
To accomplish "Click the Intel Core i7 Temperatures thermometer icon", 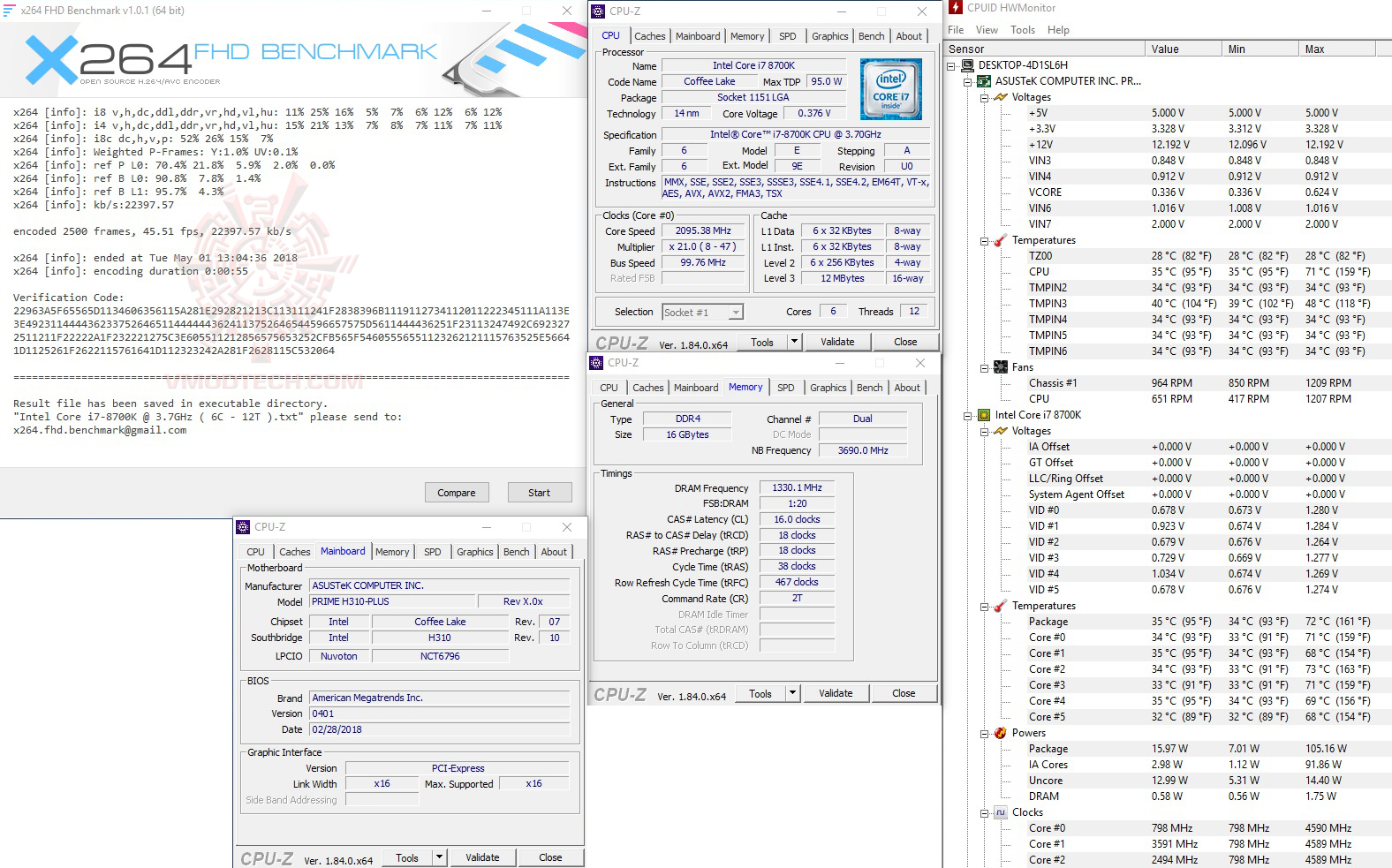I will (1001, 606).
